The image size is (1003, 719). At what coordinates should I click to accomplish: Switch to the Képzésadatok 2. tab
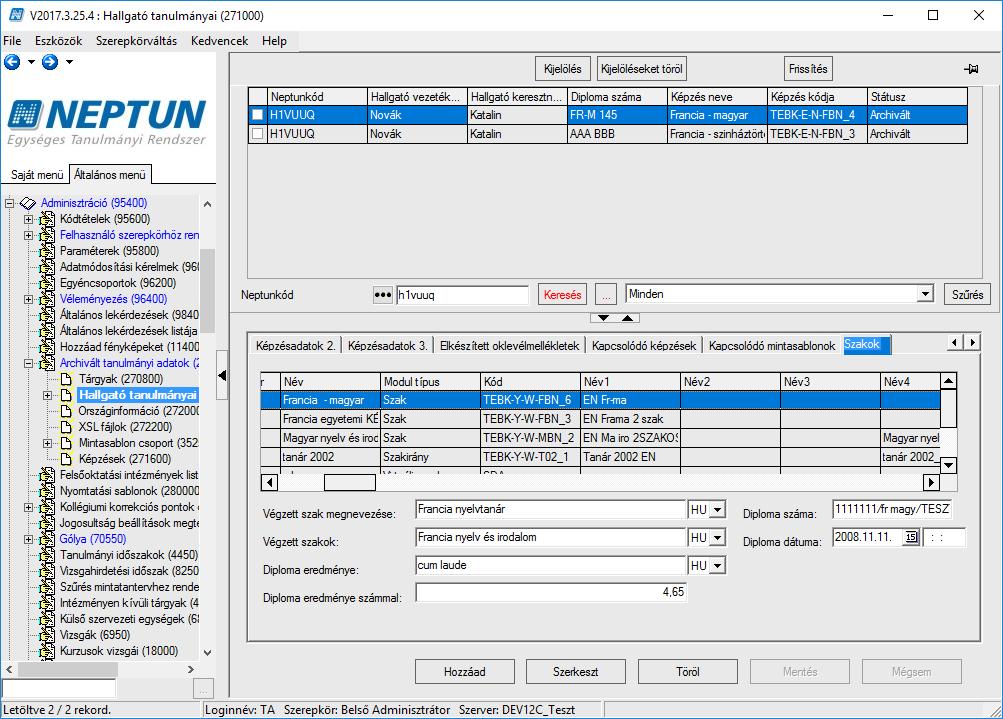point(296,346)
